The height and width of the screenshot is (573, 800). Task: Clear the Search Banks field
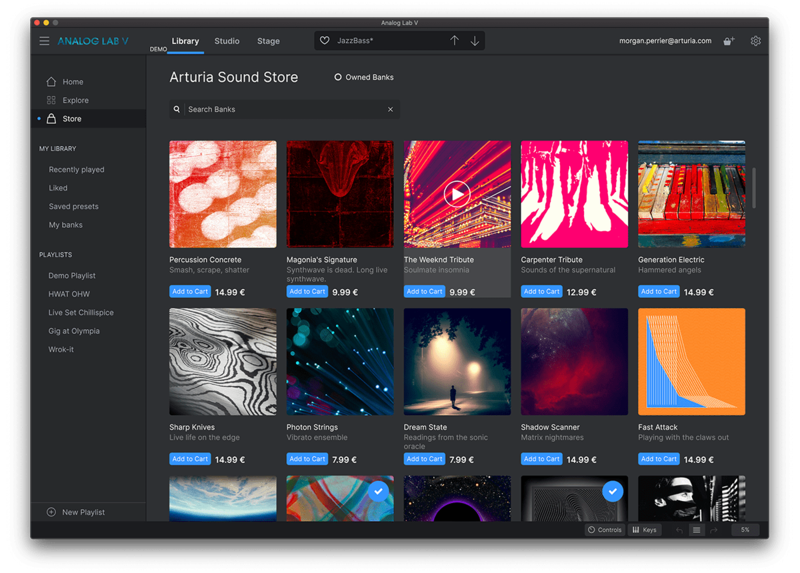(390, 109)
